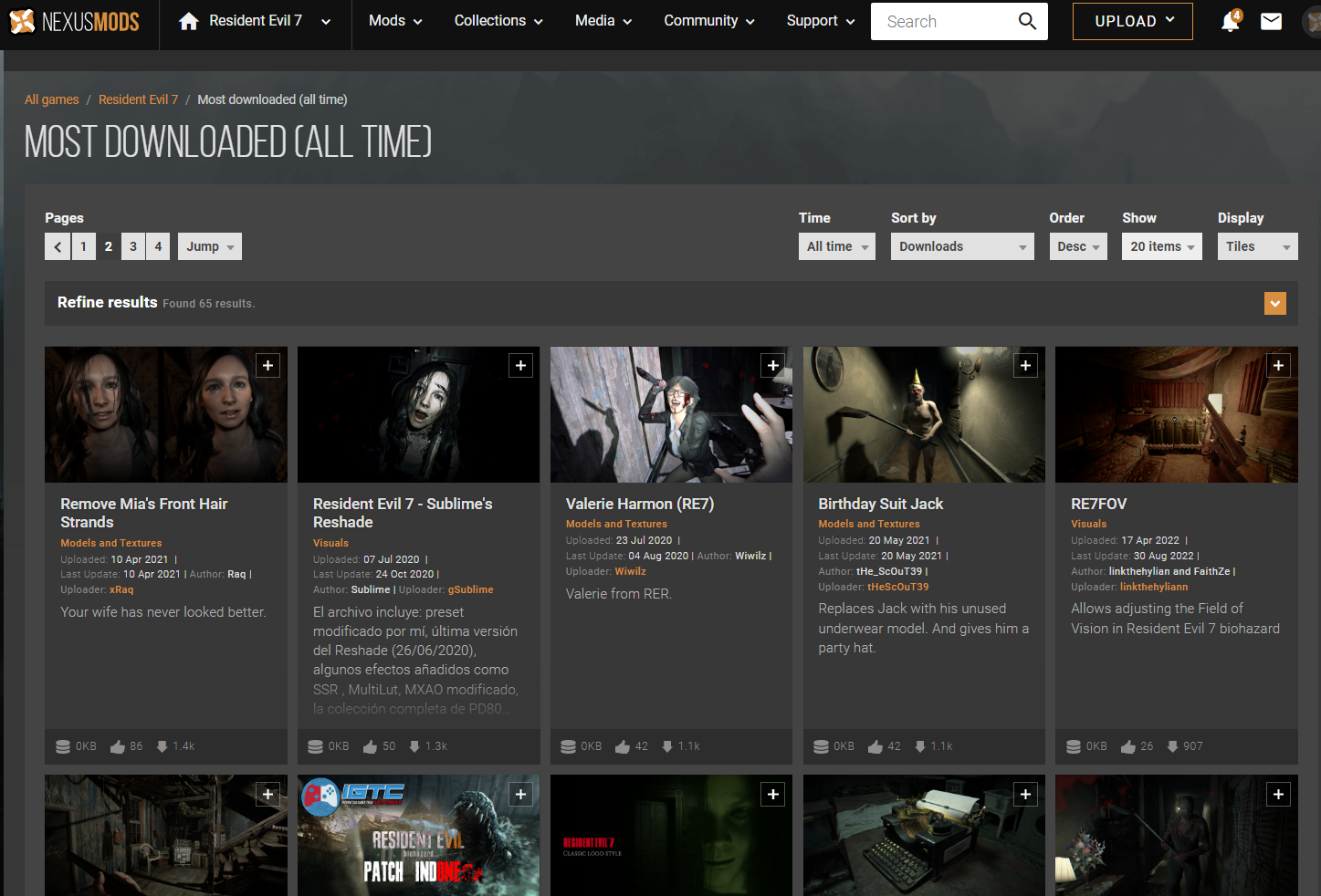
Task: Open RE7FOV mod title link
Action: pos(1099,504)
